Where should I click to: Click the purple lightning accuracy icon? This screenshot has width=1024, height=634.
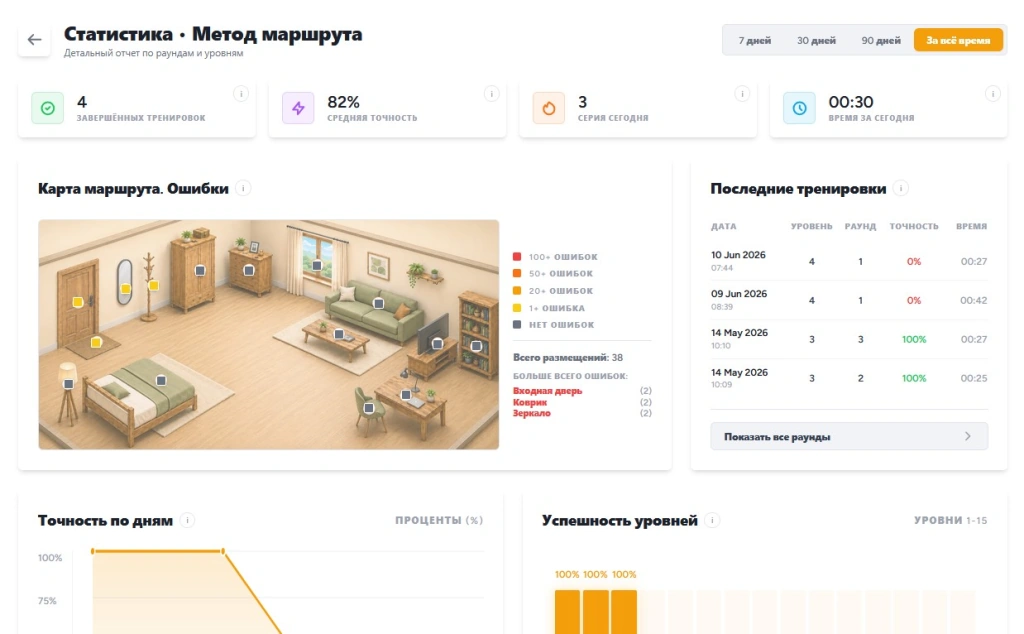(298, 108)
